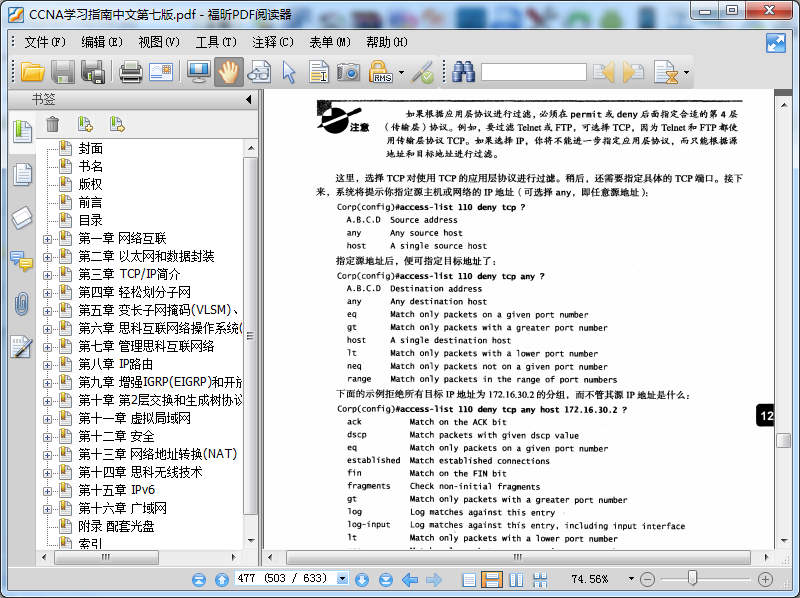
Task: Go to the previous page button
Action: coord(221,579)
